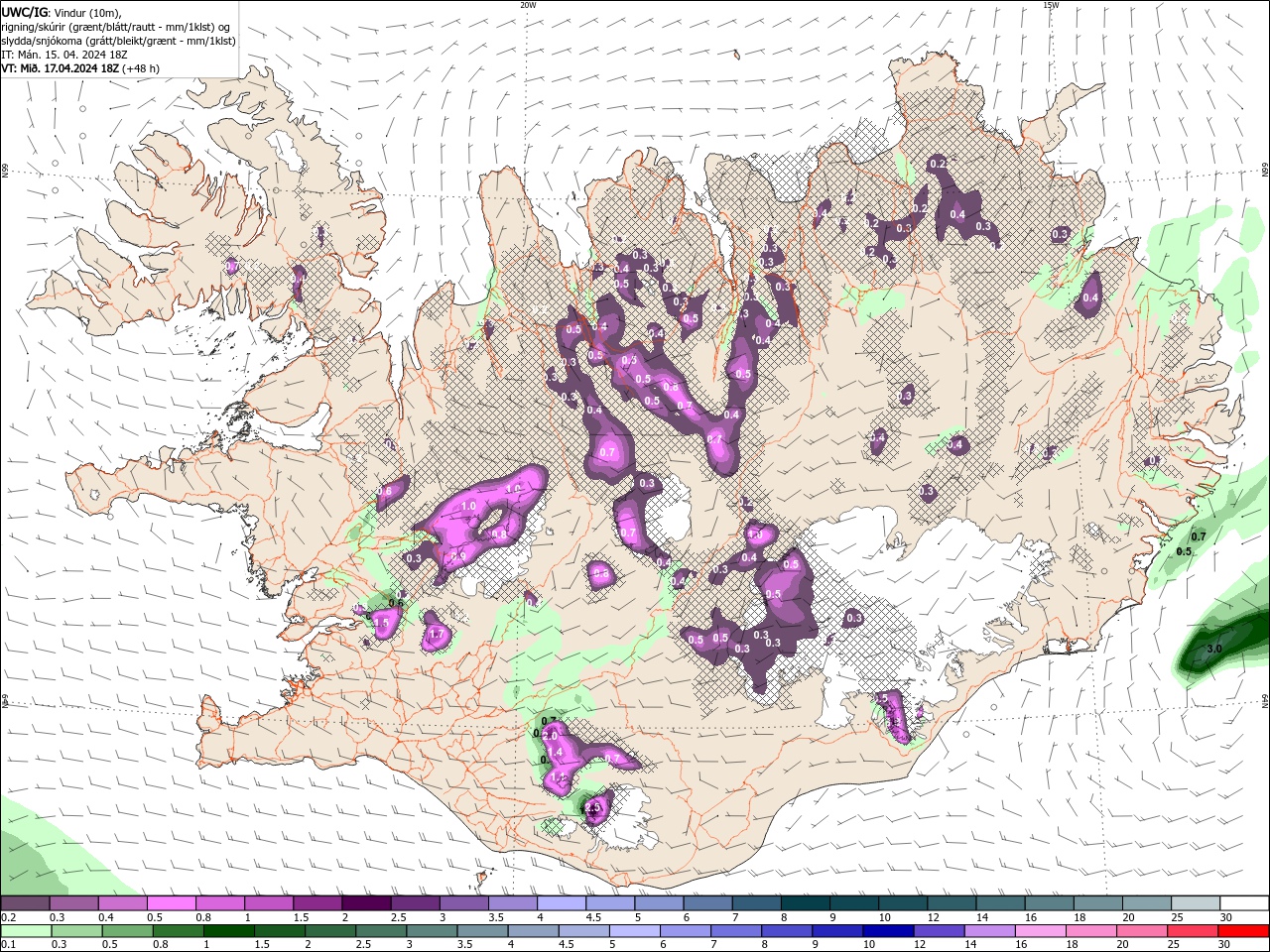Select the deep blue rain swatch starting at 10
Viewport: 1270px width, 952px height.
[x=887, y=931]
